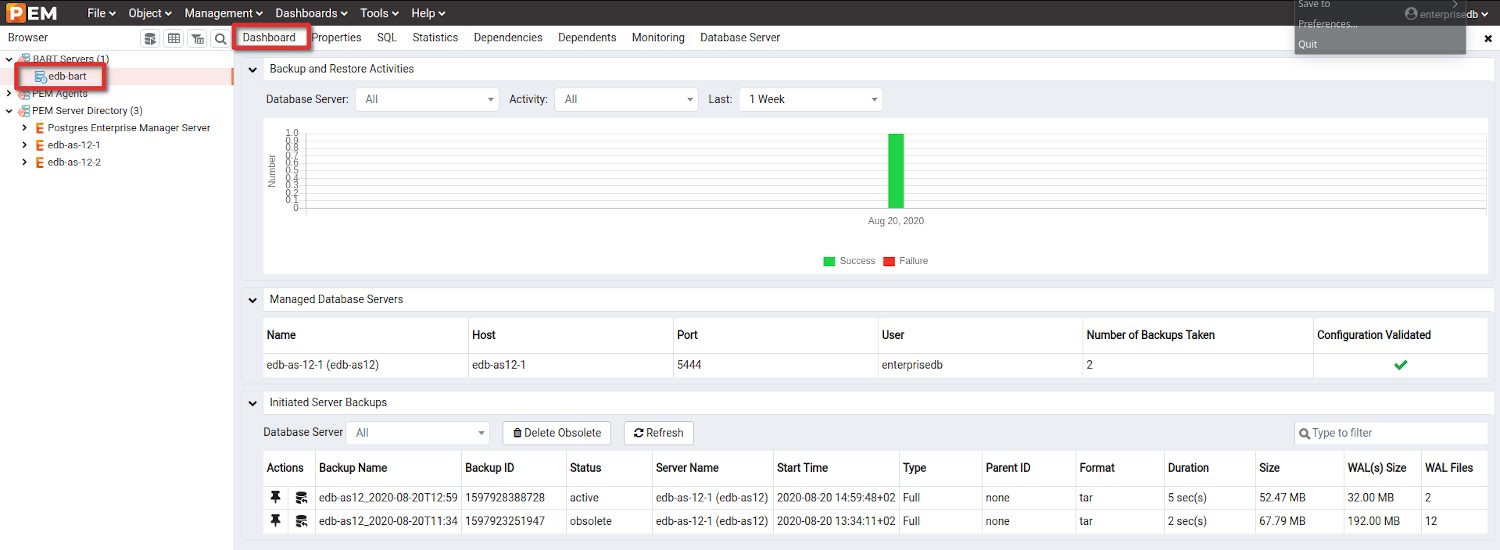Select PEM Agents in the browser tree
1500x550 pixels.
(60, 94)
